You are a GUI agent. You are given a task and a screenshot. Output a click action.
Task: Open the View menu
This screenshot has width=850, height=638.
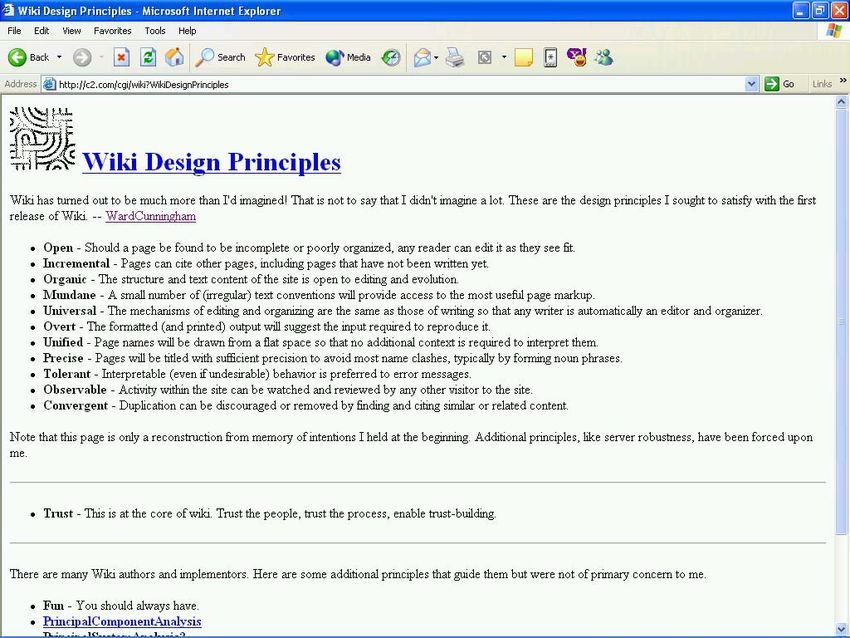coord(72,31)
